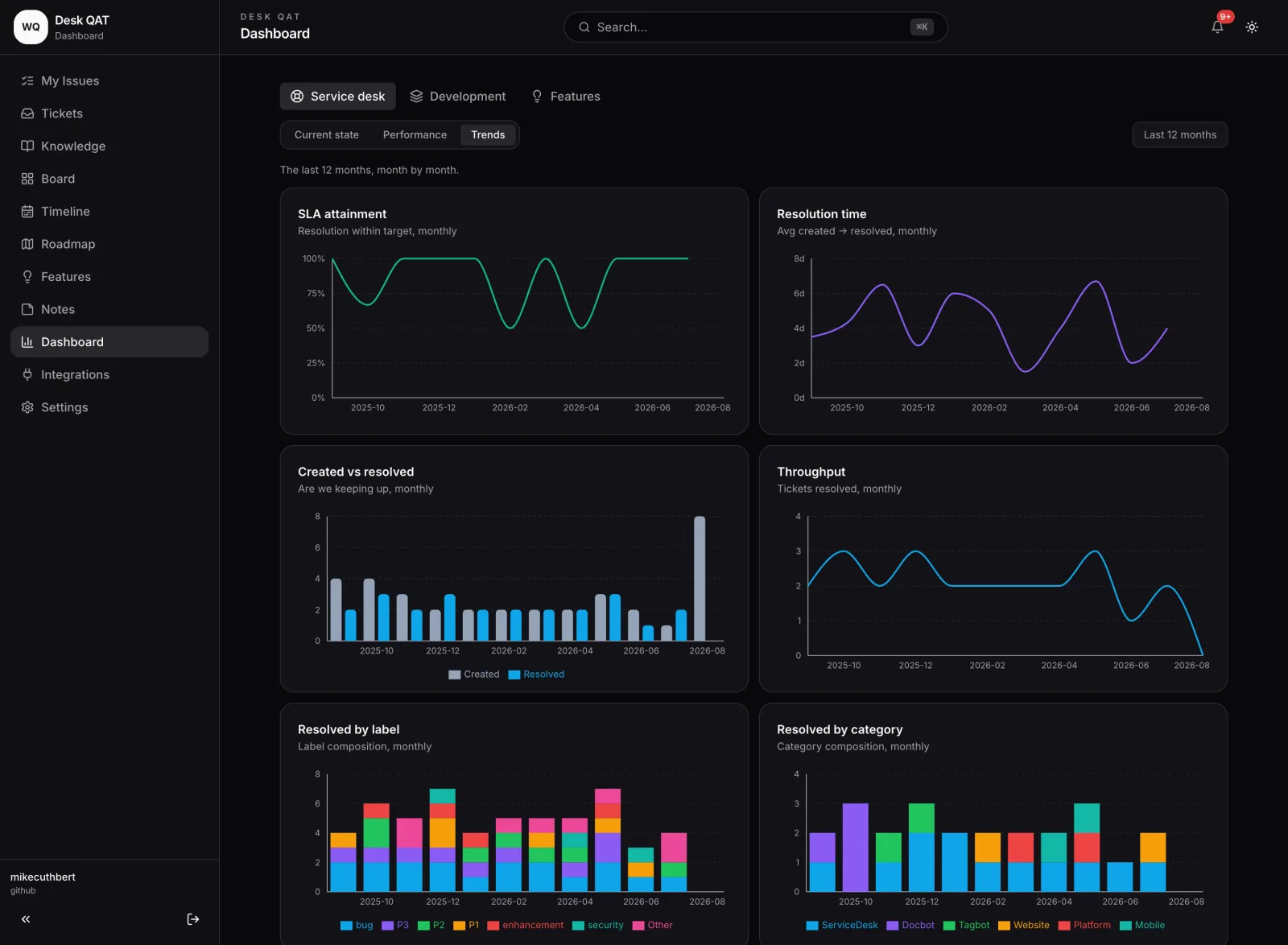Select the Trends view

pos(488,134)
